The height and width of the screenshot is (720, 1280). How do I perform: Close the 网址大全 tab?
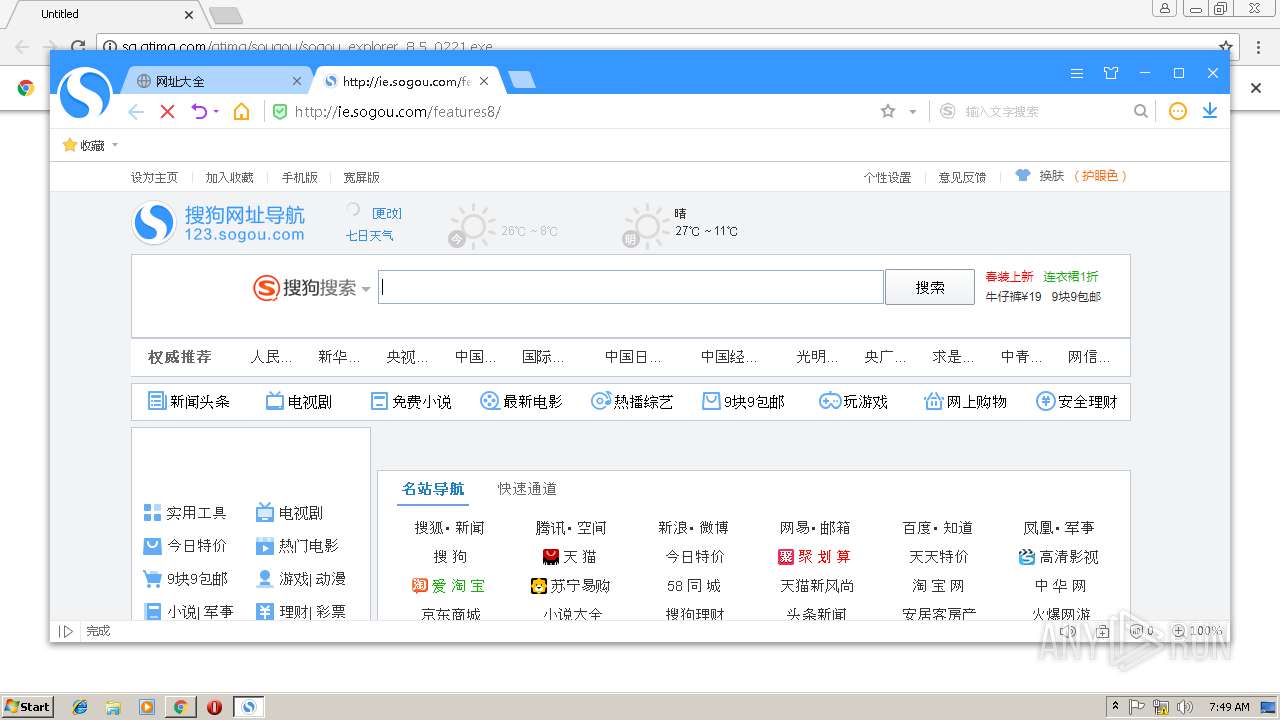pos(297,81)
